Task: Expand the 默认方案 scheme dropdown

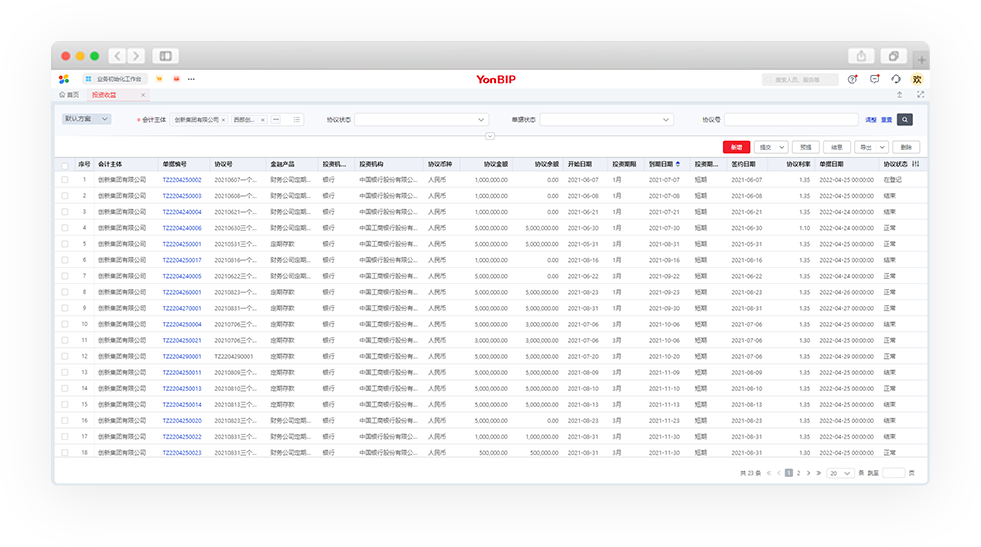Action: pos(86,119)
